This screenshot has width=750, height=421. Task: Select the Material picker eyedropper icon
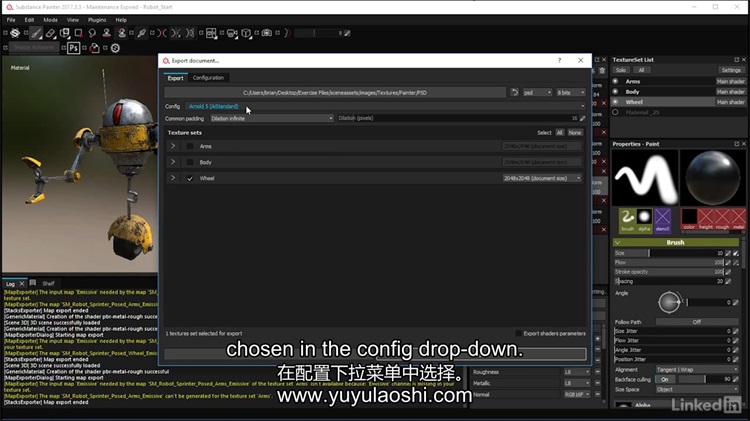142,33
